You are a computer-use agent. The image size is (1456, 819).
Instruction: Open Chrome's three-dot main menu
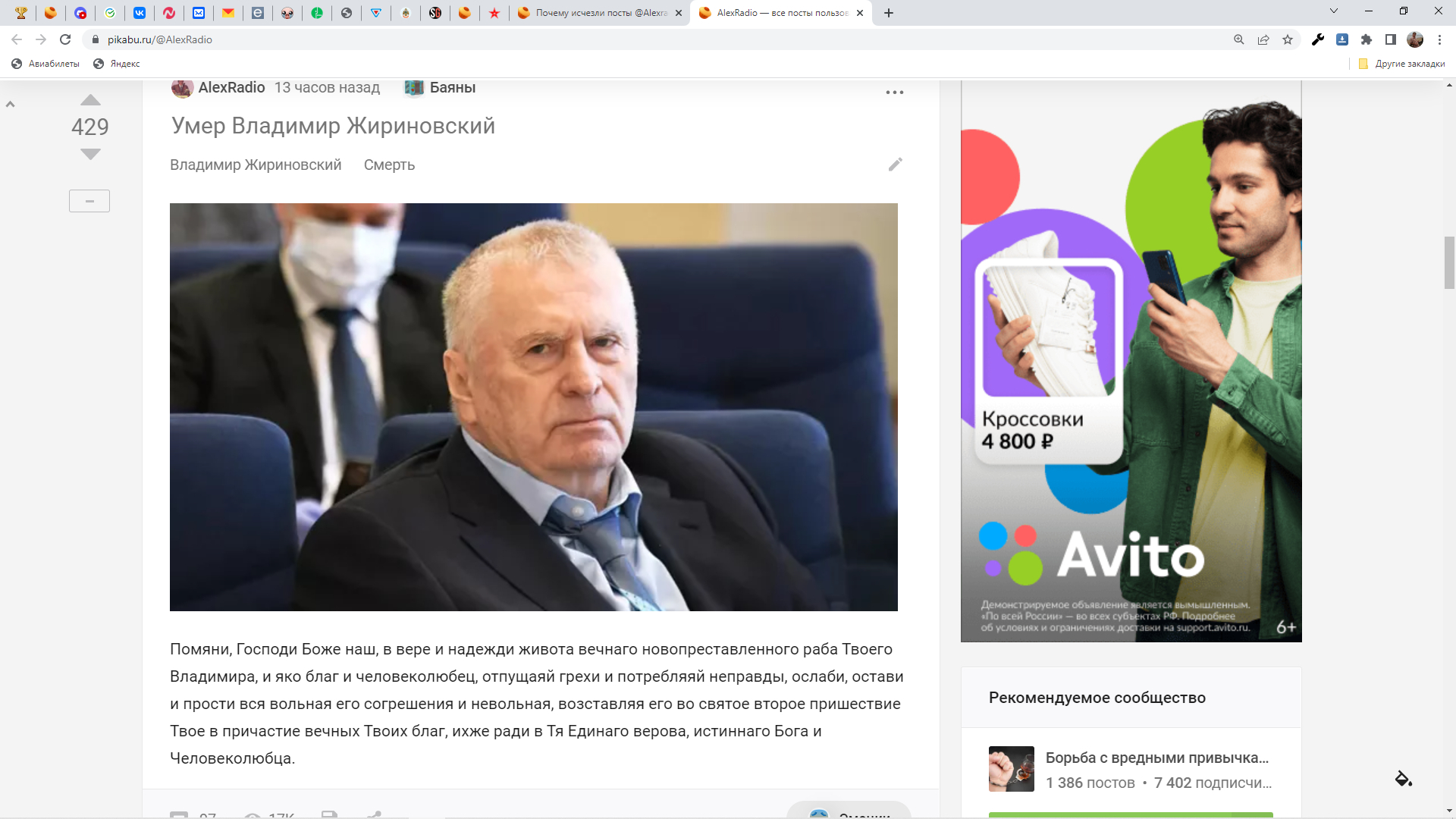[x=1439, y=39]
